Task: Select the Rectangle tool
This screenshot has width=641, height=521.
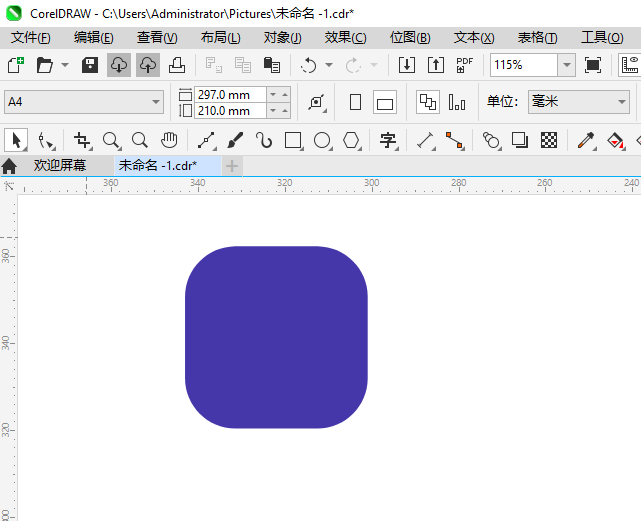Action: coord(293,140)
